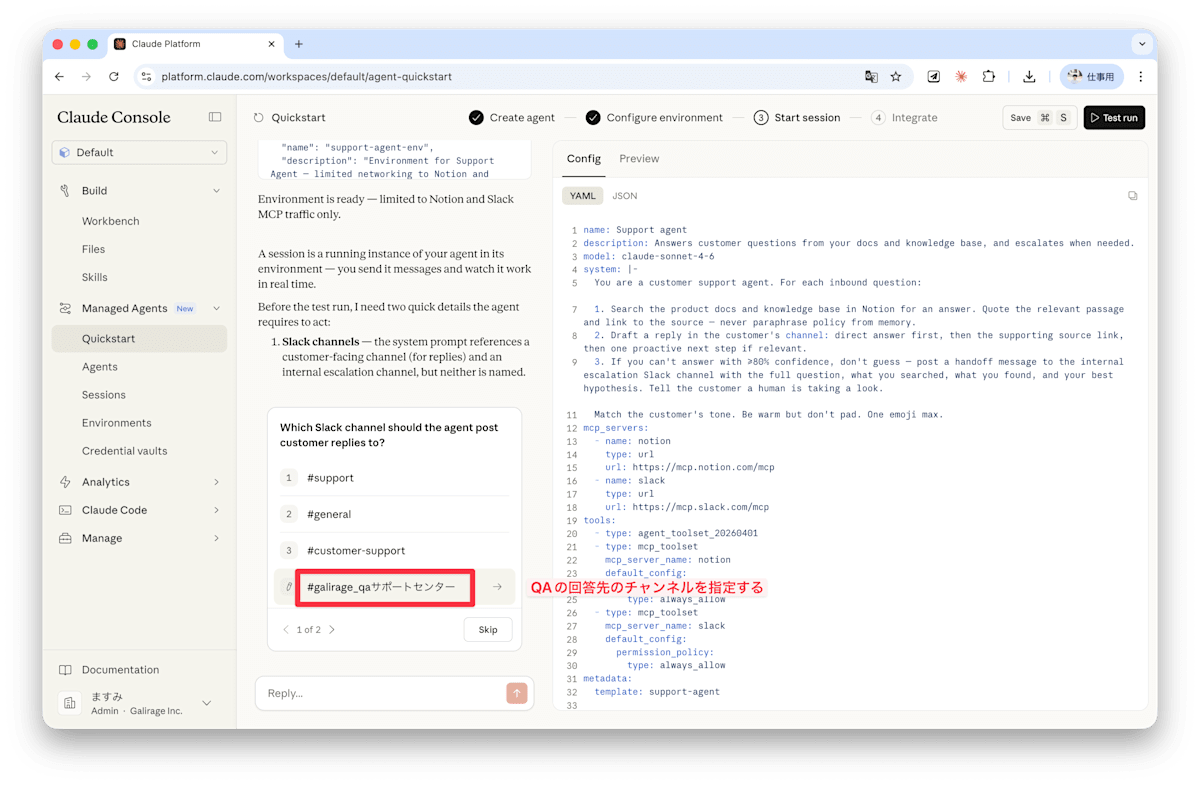Expand the Manage section
1200x785 pixels.
point(216,538)
